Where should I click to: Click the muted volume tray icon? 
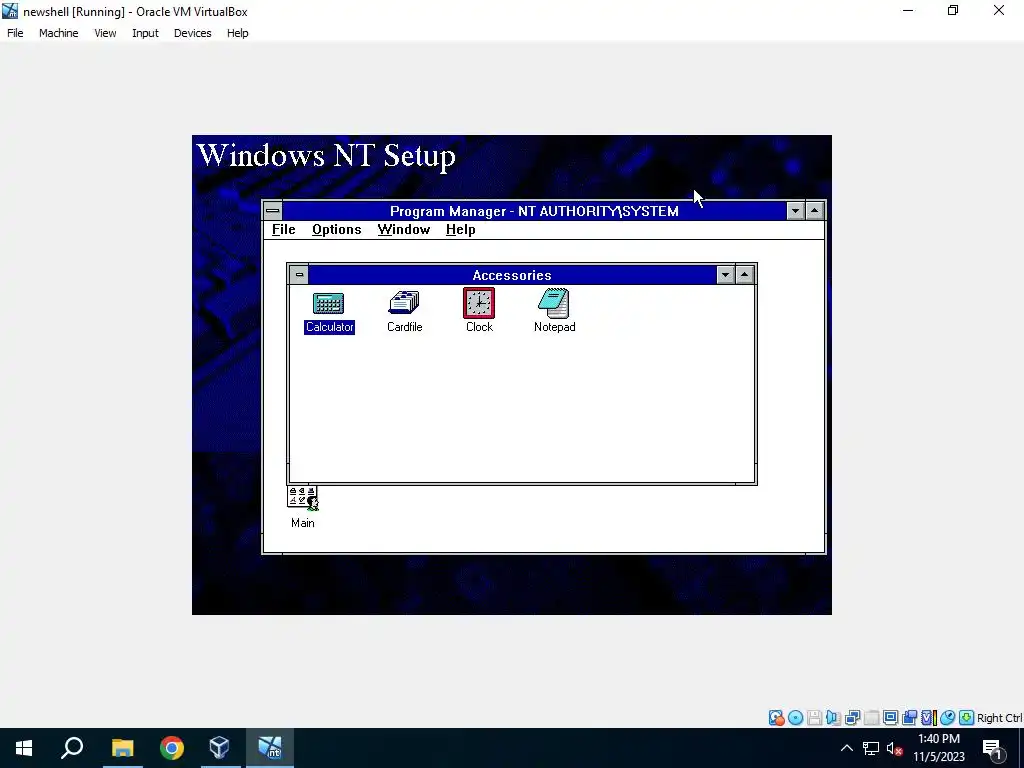895,748
